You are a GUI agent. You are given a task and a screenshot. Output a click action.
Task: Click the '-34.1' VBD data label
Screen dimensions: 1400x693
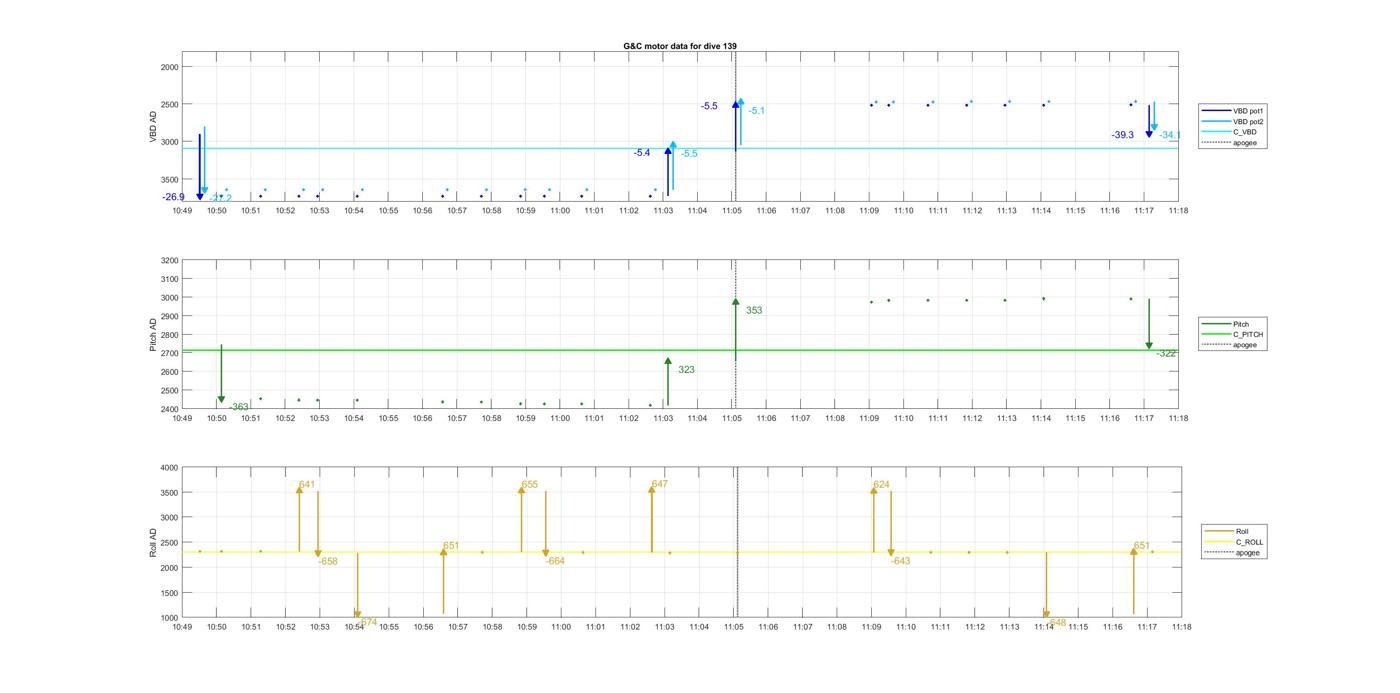[1170, 135]
